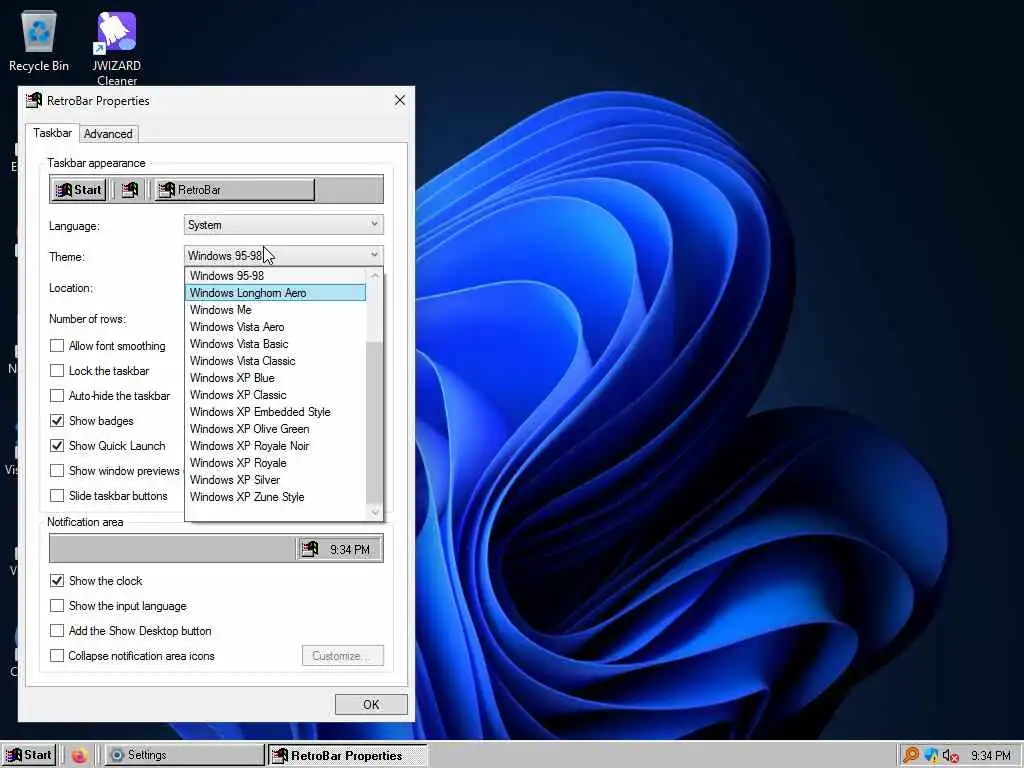Open the security shield tray icon
The height and width of the screenshot is (768, 1024).
click(x=931, y=756)
